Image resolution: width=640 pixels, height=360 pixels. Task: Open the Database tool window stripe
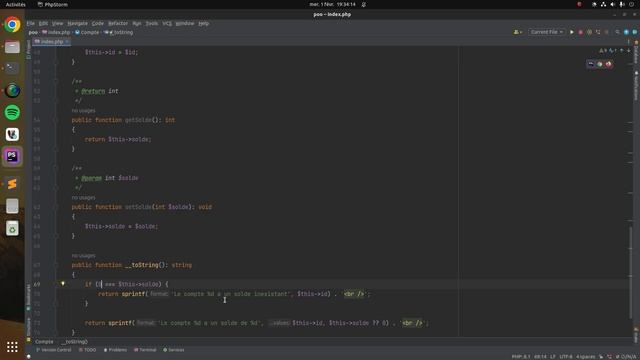[636, 52]
